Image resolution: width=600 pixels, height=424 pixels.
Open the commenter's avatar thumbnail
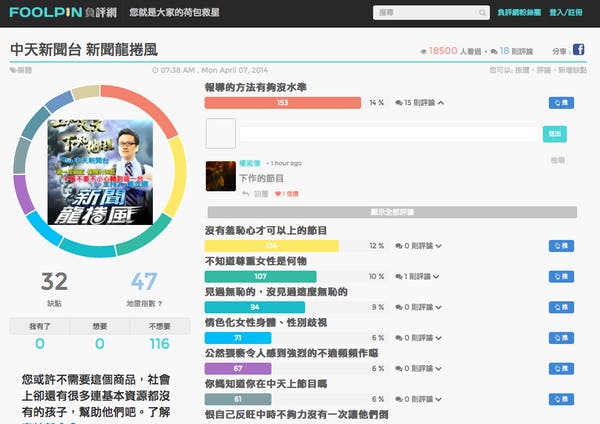(221, 176)
